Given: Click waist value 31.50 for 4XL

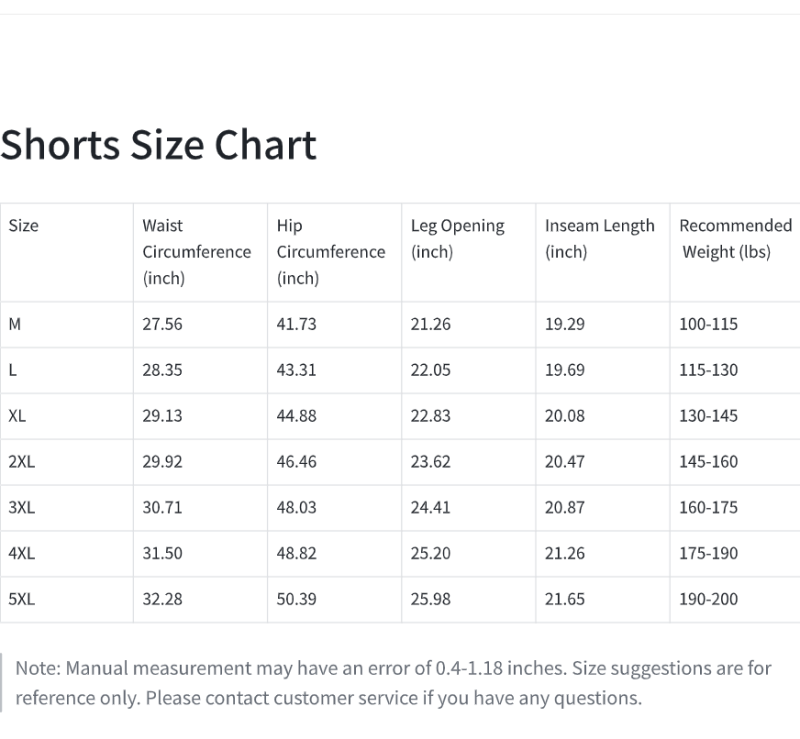Looking at the screenshot, I should pyautogui.click(x=162, y=553).
